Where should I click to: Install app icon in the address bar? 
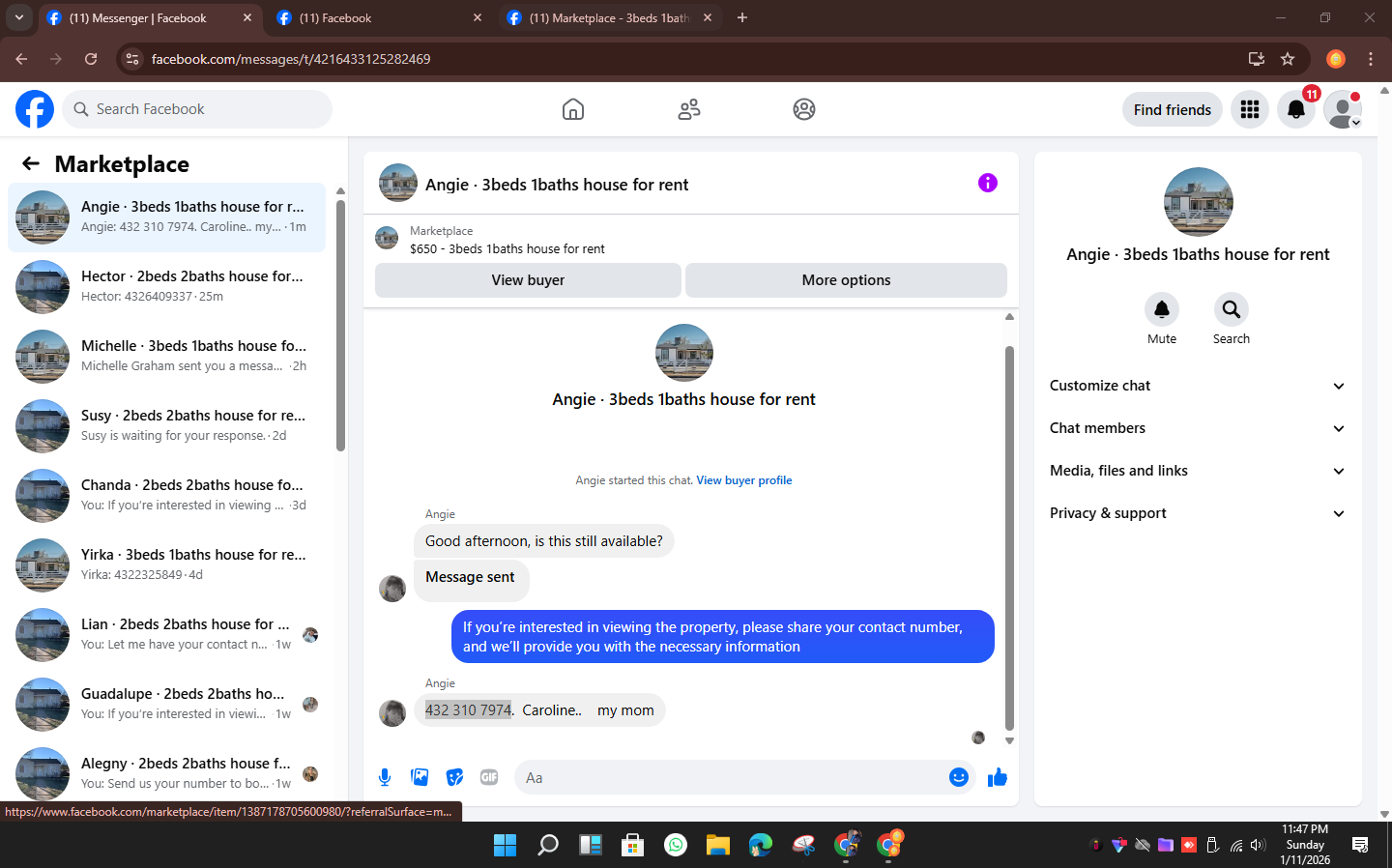click(x=1257, y=59)
